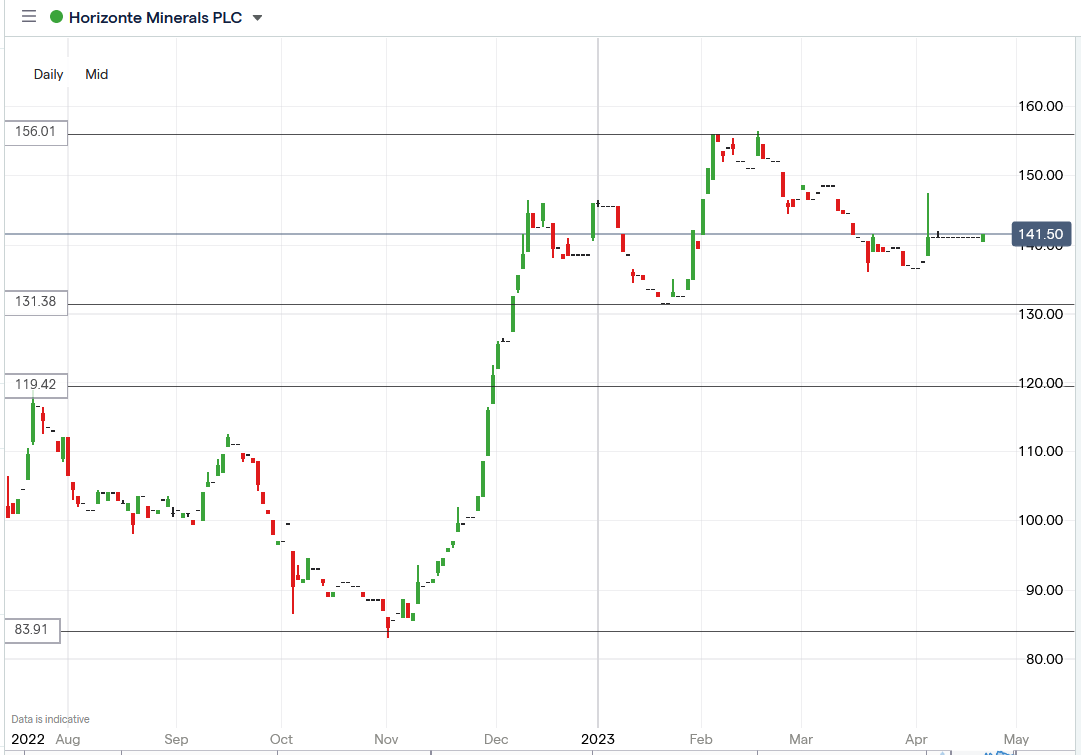Click the Sep label on time axis
The width and height of the screenshot is (1081, 755).
click(176, 740)
